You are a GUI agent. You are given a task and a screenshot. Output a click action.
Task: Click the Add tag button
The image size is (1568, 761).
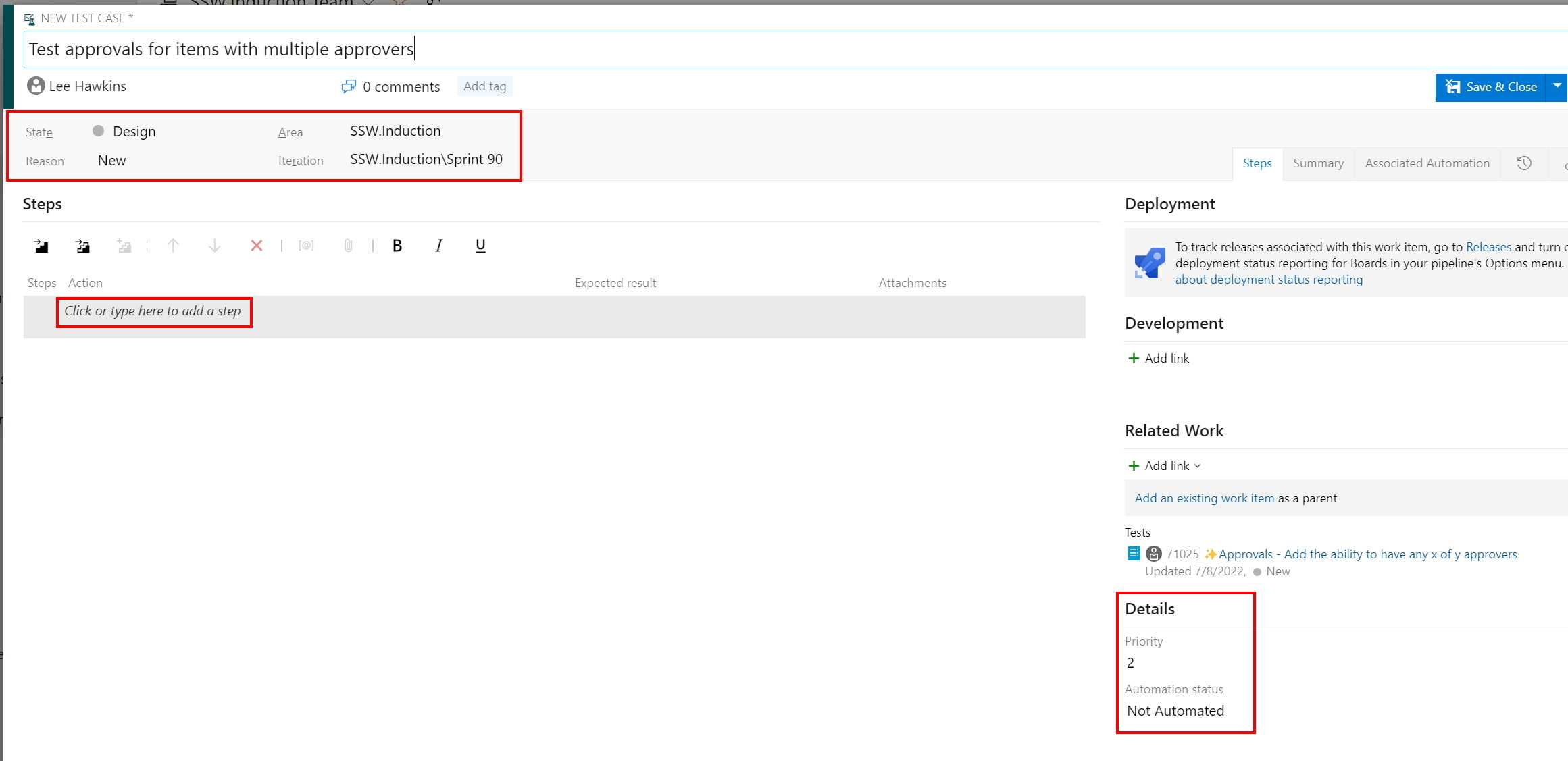[x=484, y=86]
